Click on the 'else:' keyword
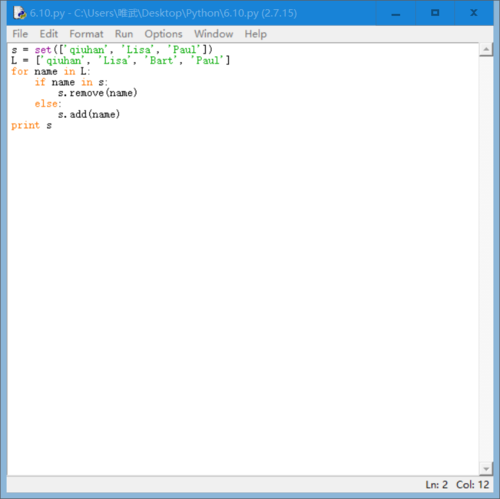This screenshot has width=500, height=499. (x=48, y=104)
